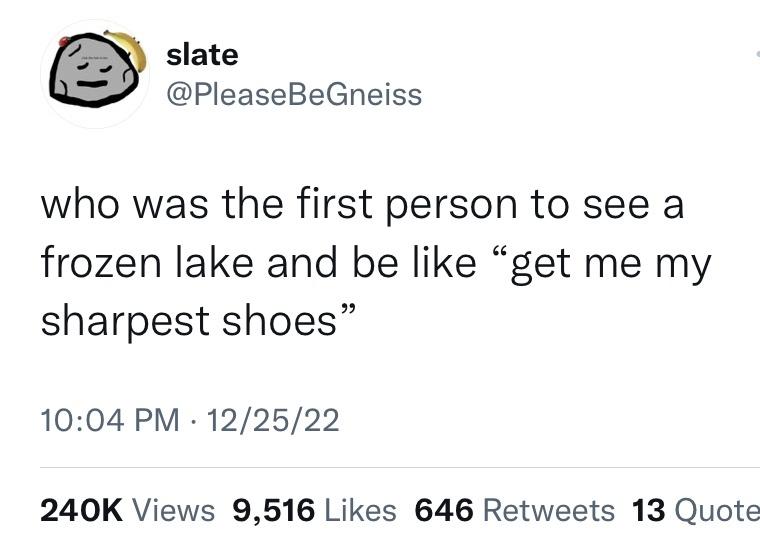This screenshot has width=760, height=549.
Task: Show the 646 Retweets list
Action: point(514,511)
